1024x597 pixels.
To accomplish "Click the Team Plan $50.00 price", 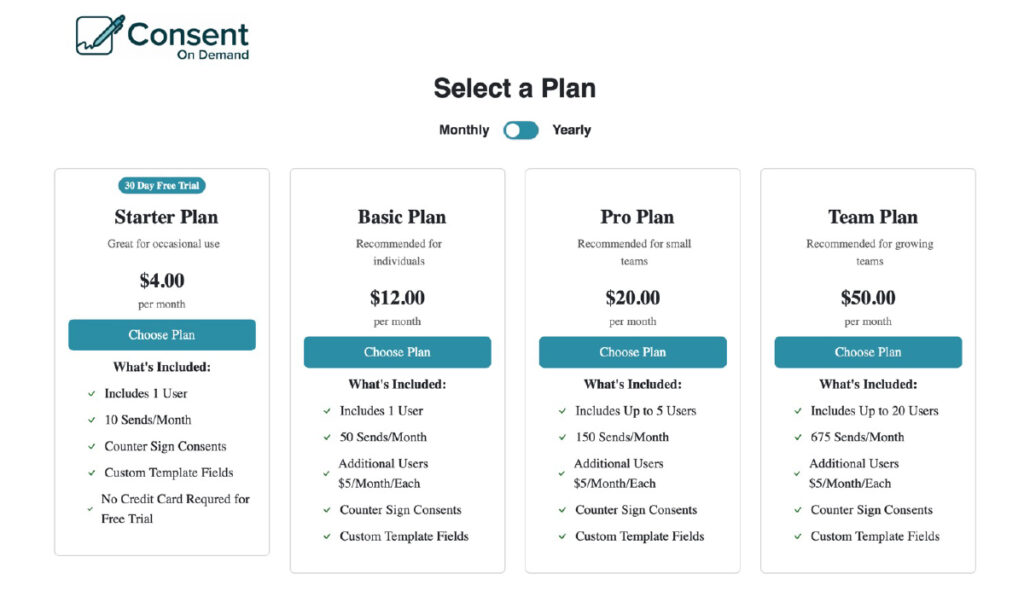I will click(x=868, y=298).
